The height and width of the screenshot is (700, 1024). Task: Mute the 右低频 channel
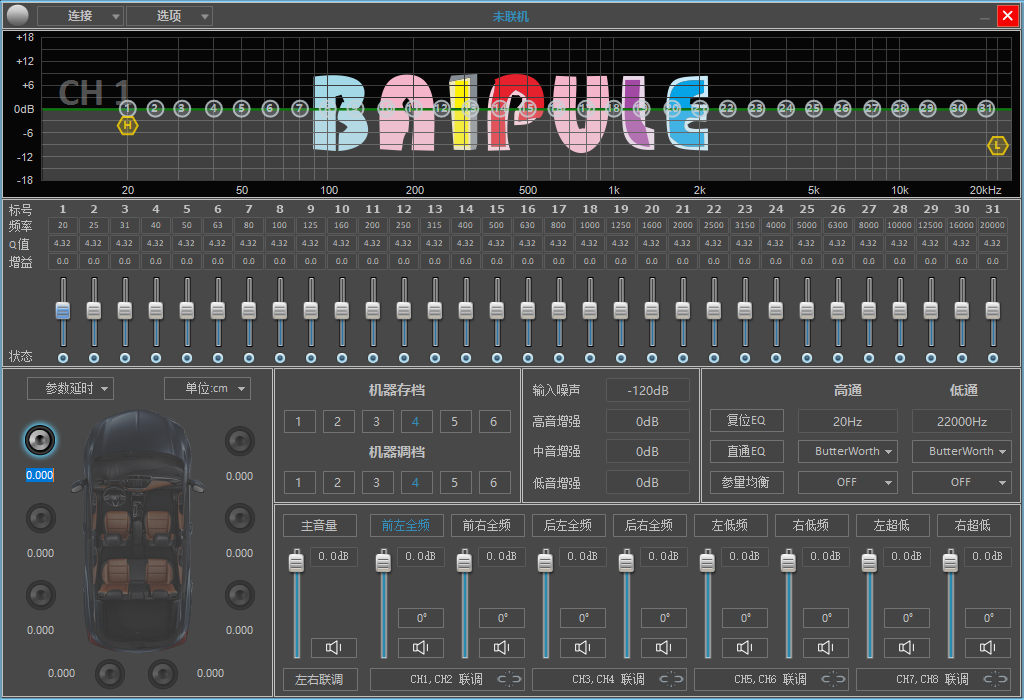(x=825, y=647)
